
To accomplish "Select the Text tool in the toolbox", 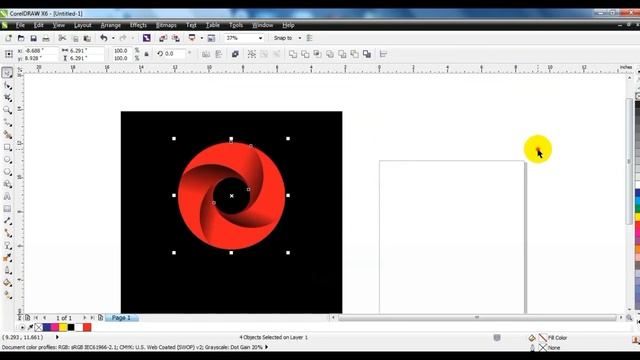I will tap(7, 196).
